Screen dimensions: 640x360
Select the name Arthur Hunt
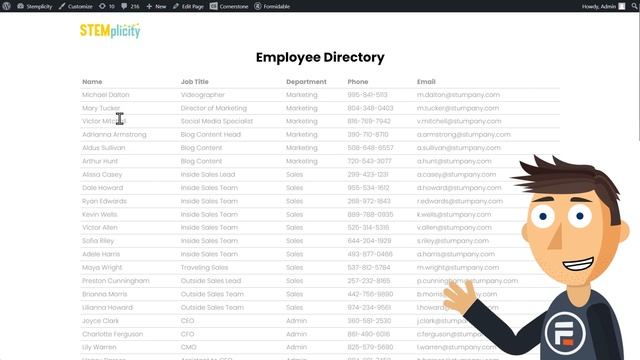tap(100, 161)
